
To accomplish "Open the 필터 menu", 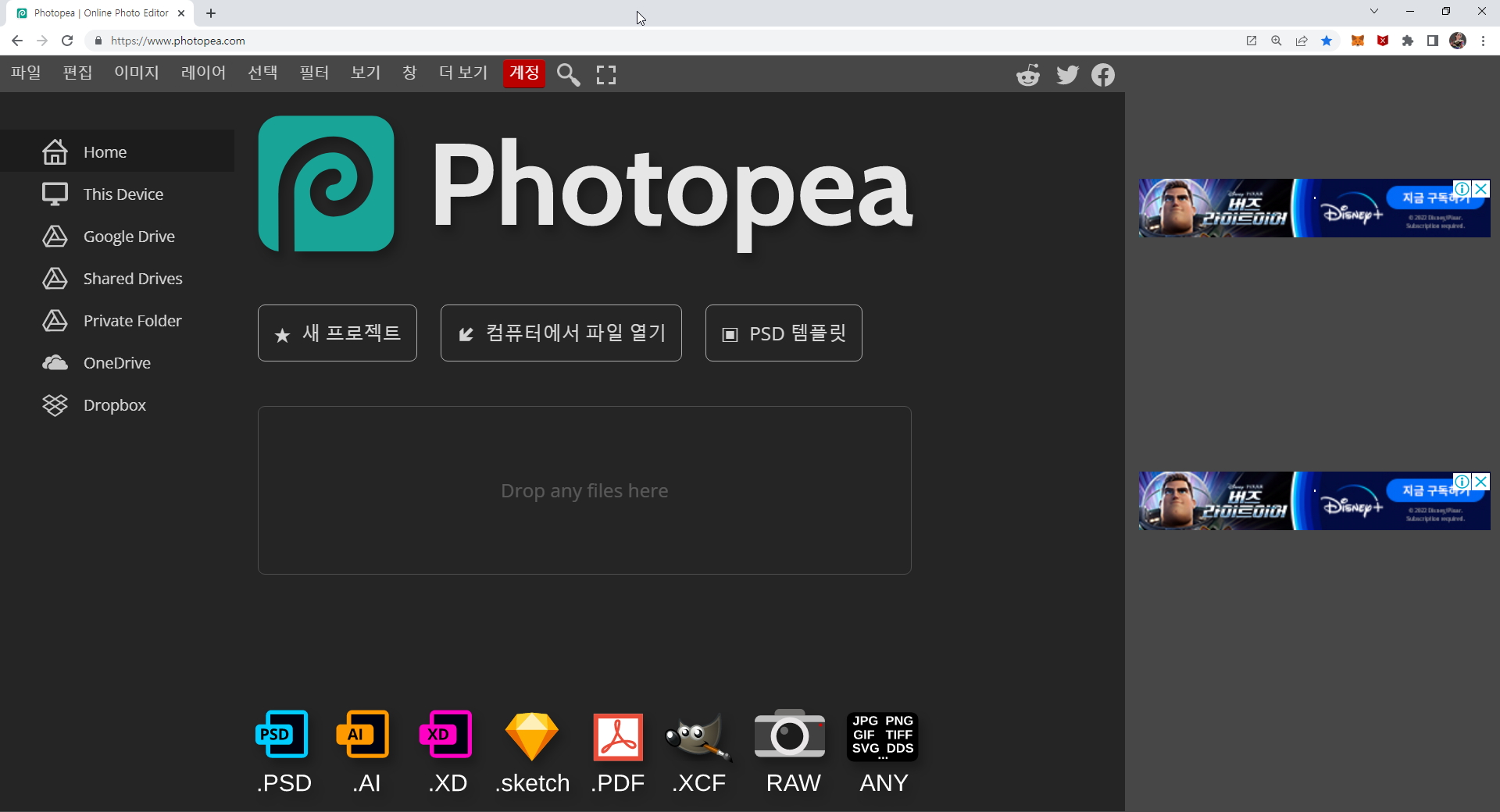I will coord(314,73).
